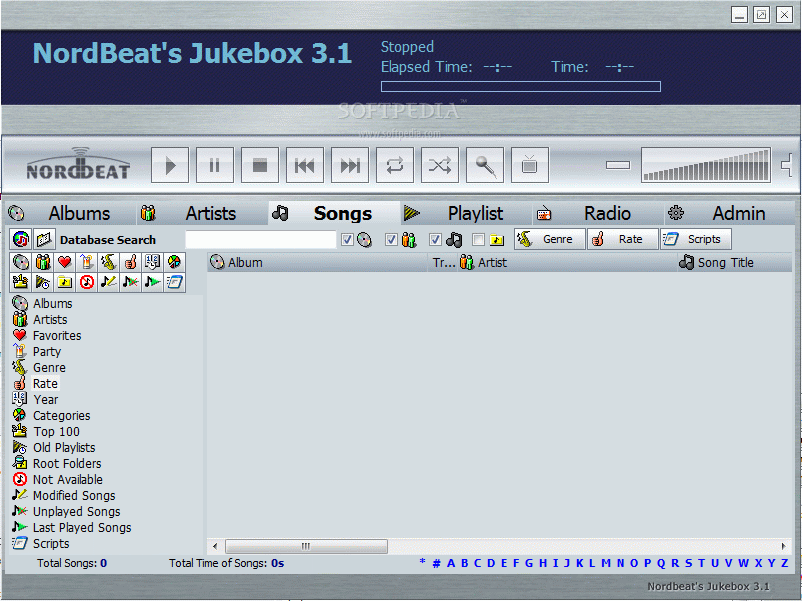Skip to the previous track
802x601 pixels.
pyautogui.click(x=305, y=165)
